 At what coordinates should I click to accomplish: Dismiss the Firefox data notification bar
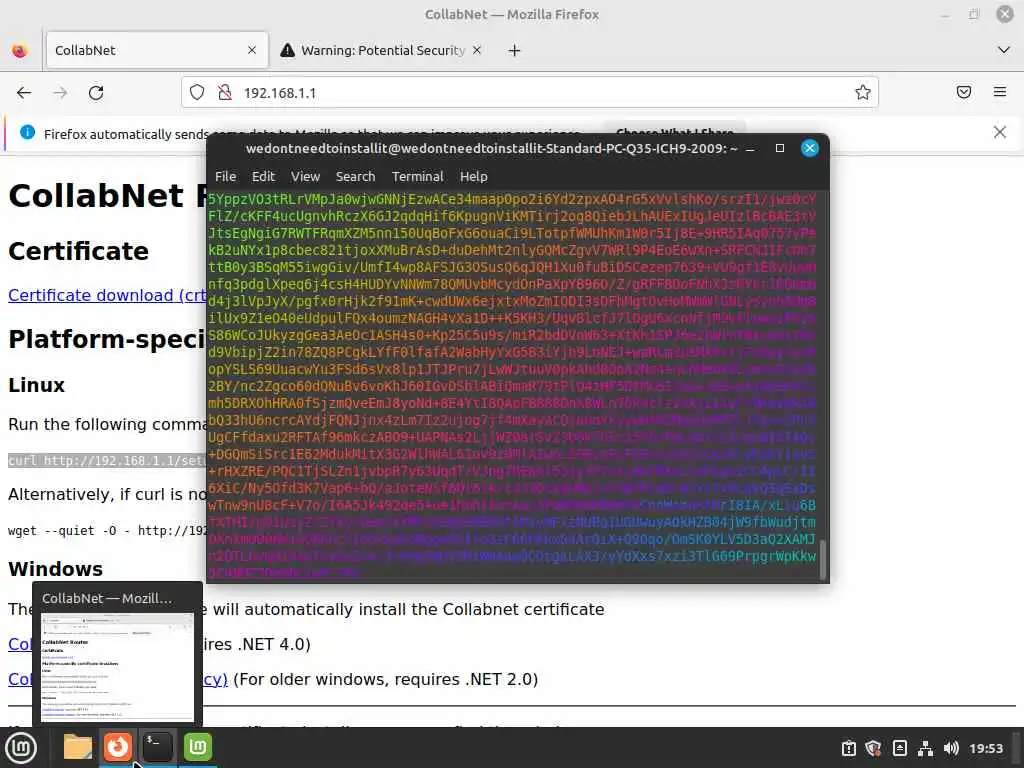tap(1000, 133)
